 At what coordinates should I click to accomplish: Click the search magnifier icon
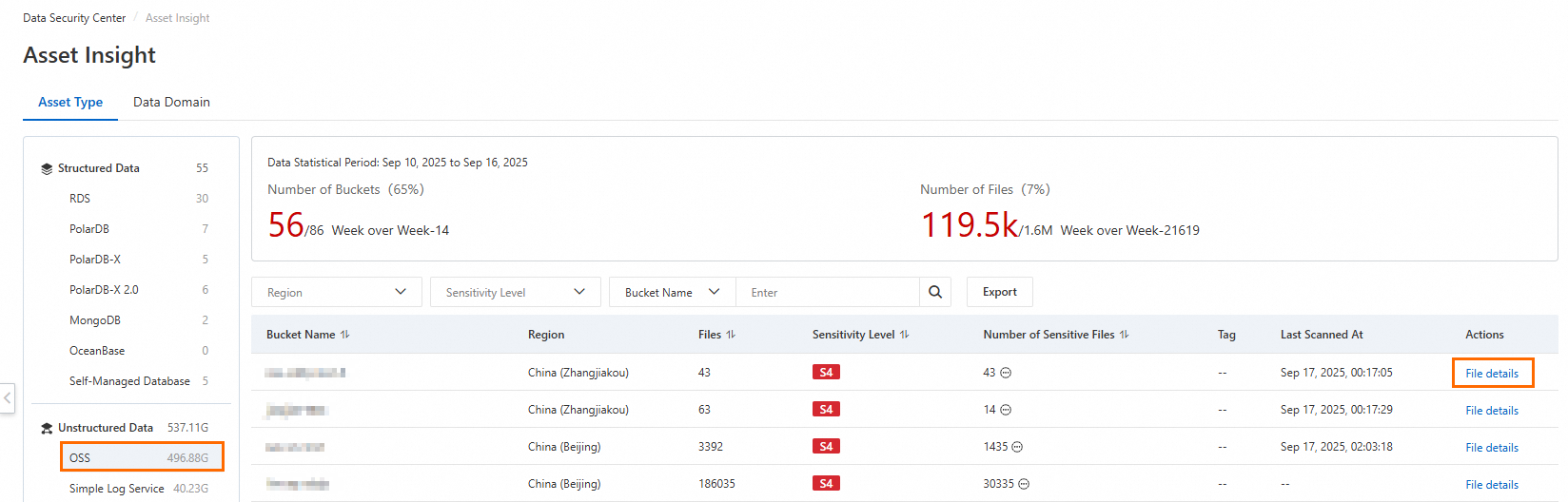(x=934, y=292)
